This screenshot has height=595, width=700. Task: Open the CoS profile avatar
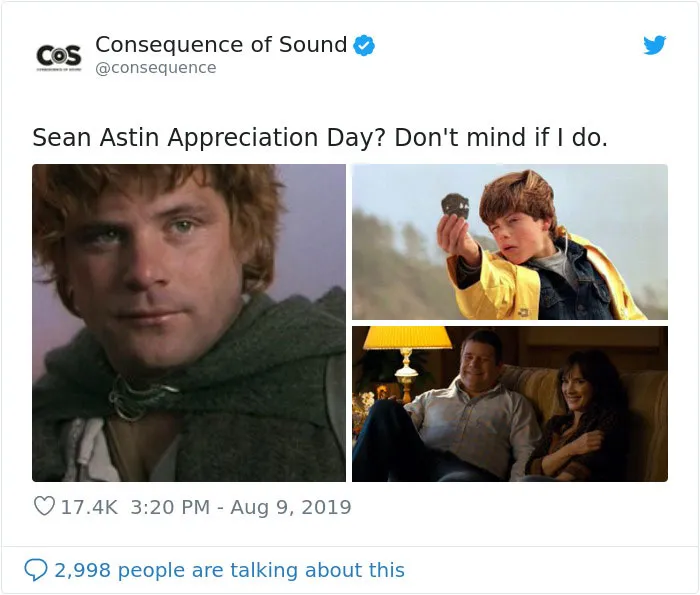coord(59,57)
